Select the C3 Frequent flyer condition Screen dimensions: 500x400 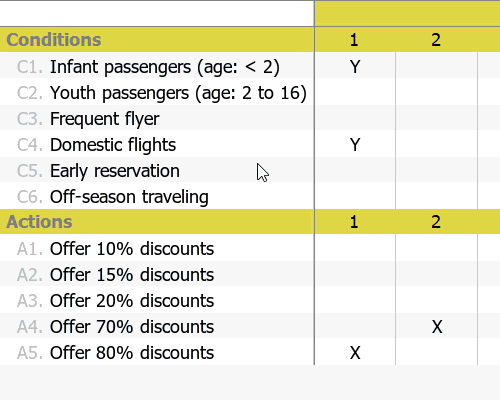157,119
